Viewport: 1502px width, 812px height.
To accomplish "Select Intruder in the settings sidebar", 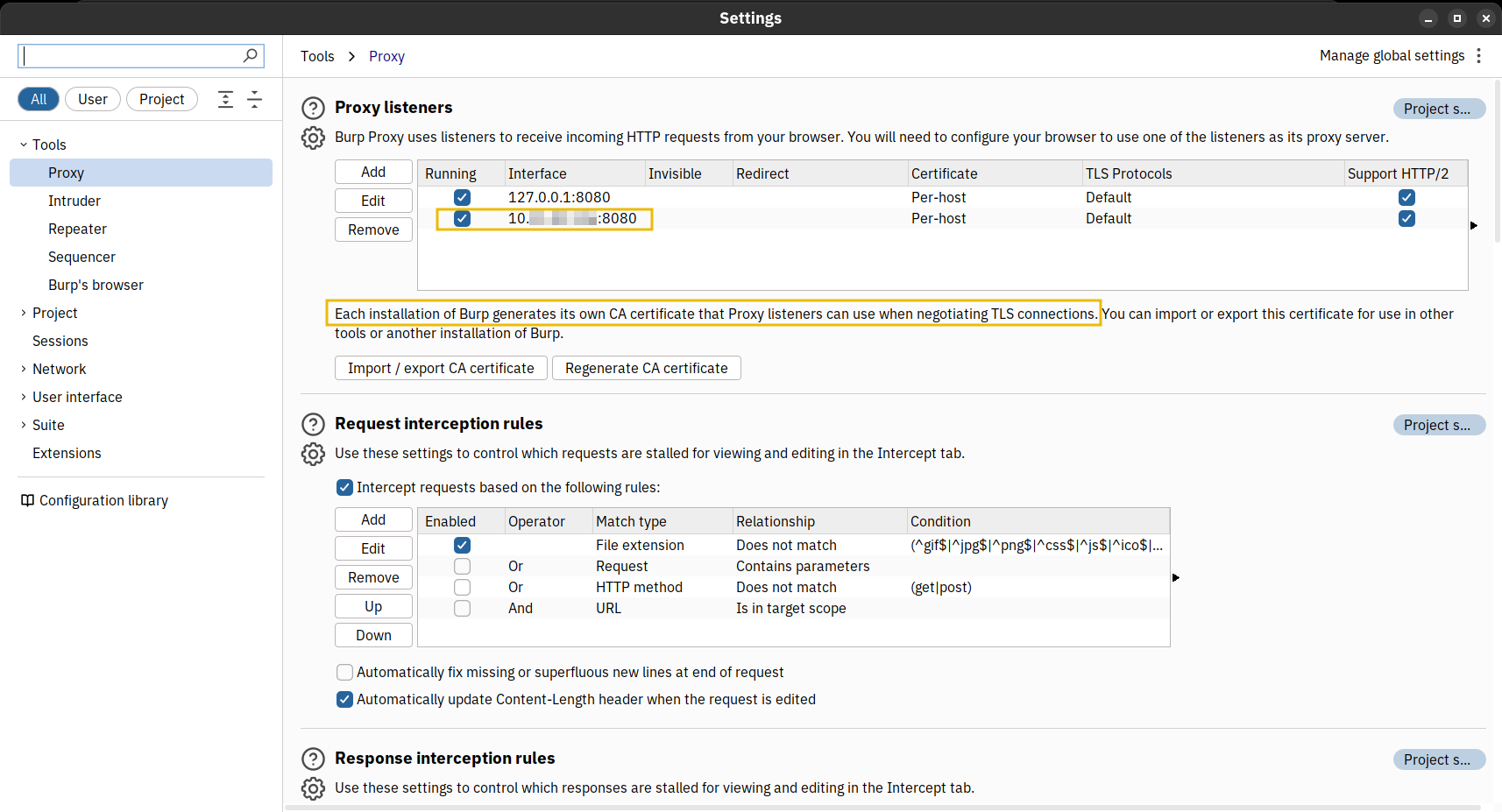I will coord(74,201).
